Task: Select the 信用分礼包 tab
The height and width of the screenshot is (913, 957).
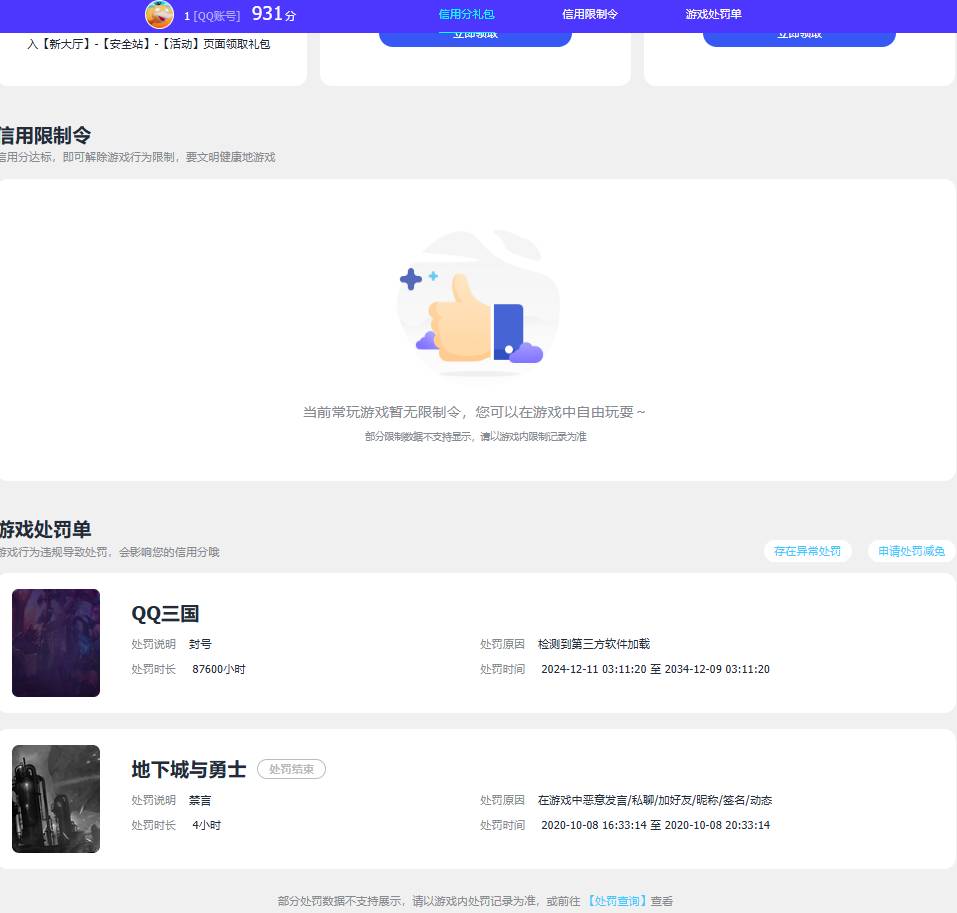Action: click(x=466, y=15)
